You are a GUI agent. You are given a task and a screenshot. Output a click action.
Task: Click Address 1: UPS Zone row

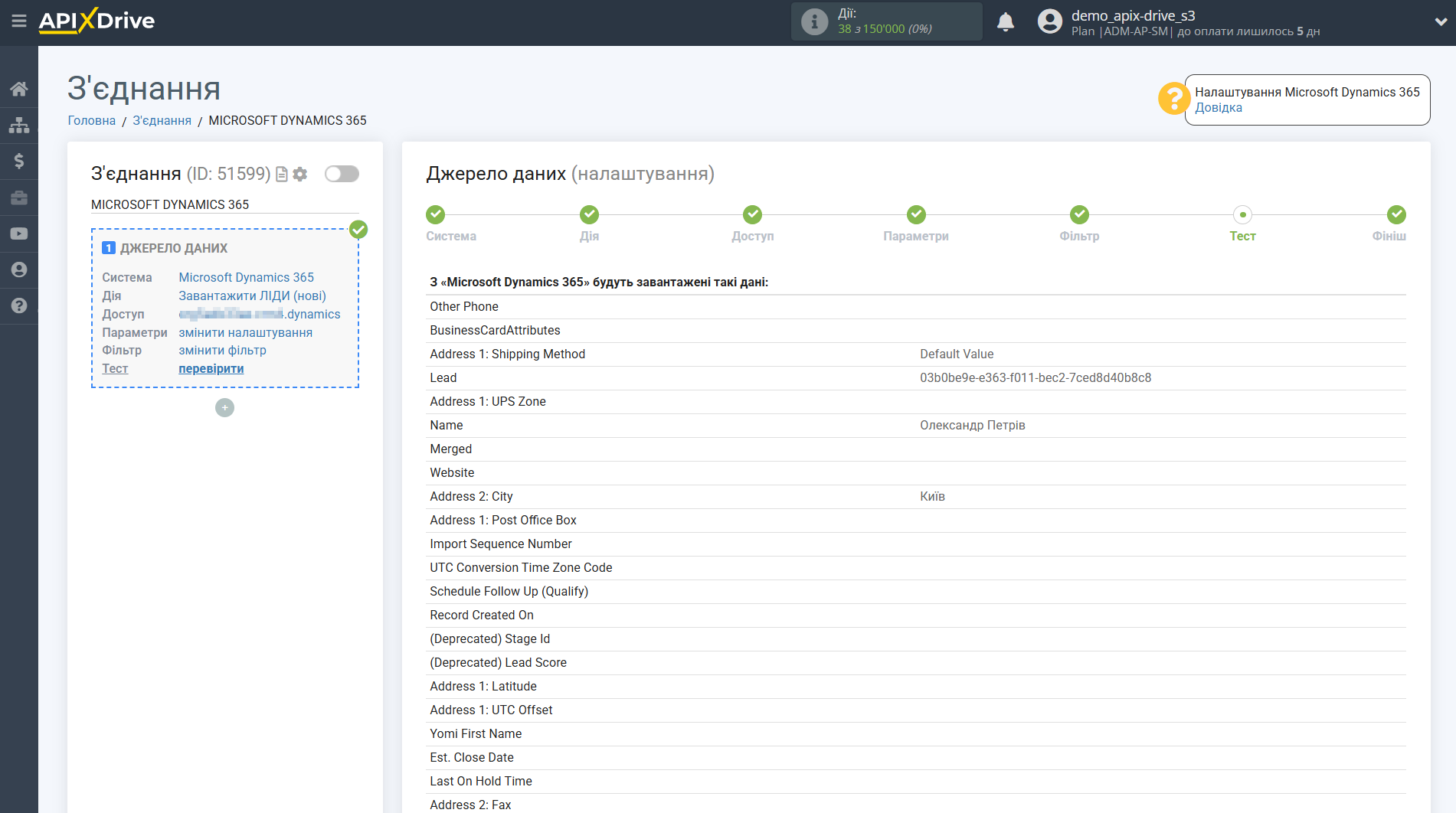[916, 402]
